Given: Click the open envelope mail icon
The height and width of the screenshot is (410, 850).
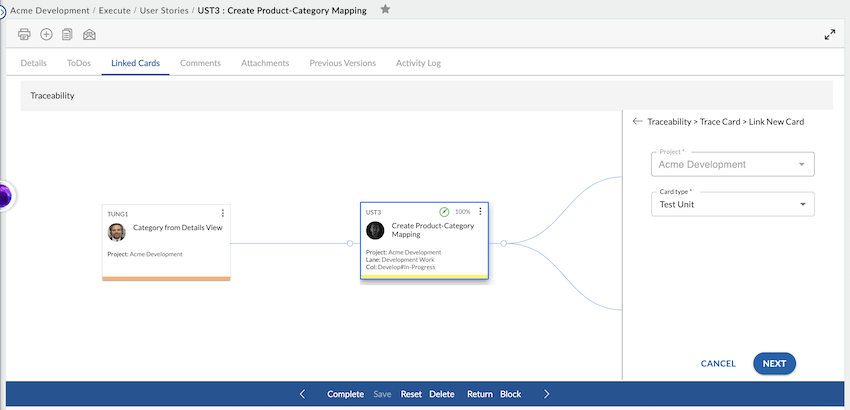Looking at the screenshot, I should coord(89,34).
